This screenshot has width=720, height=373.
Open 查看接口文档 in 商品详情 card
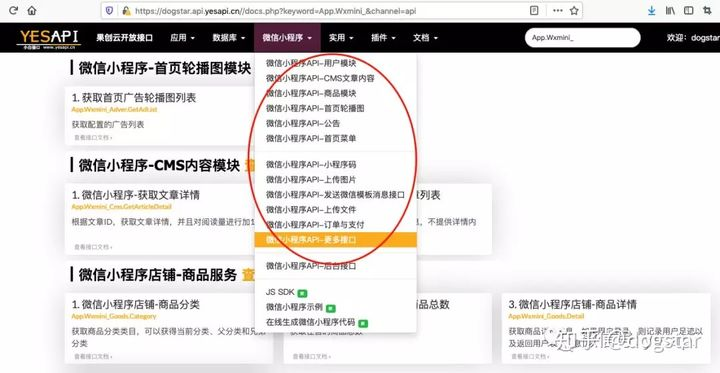point(530,356)
